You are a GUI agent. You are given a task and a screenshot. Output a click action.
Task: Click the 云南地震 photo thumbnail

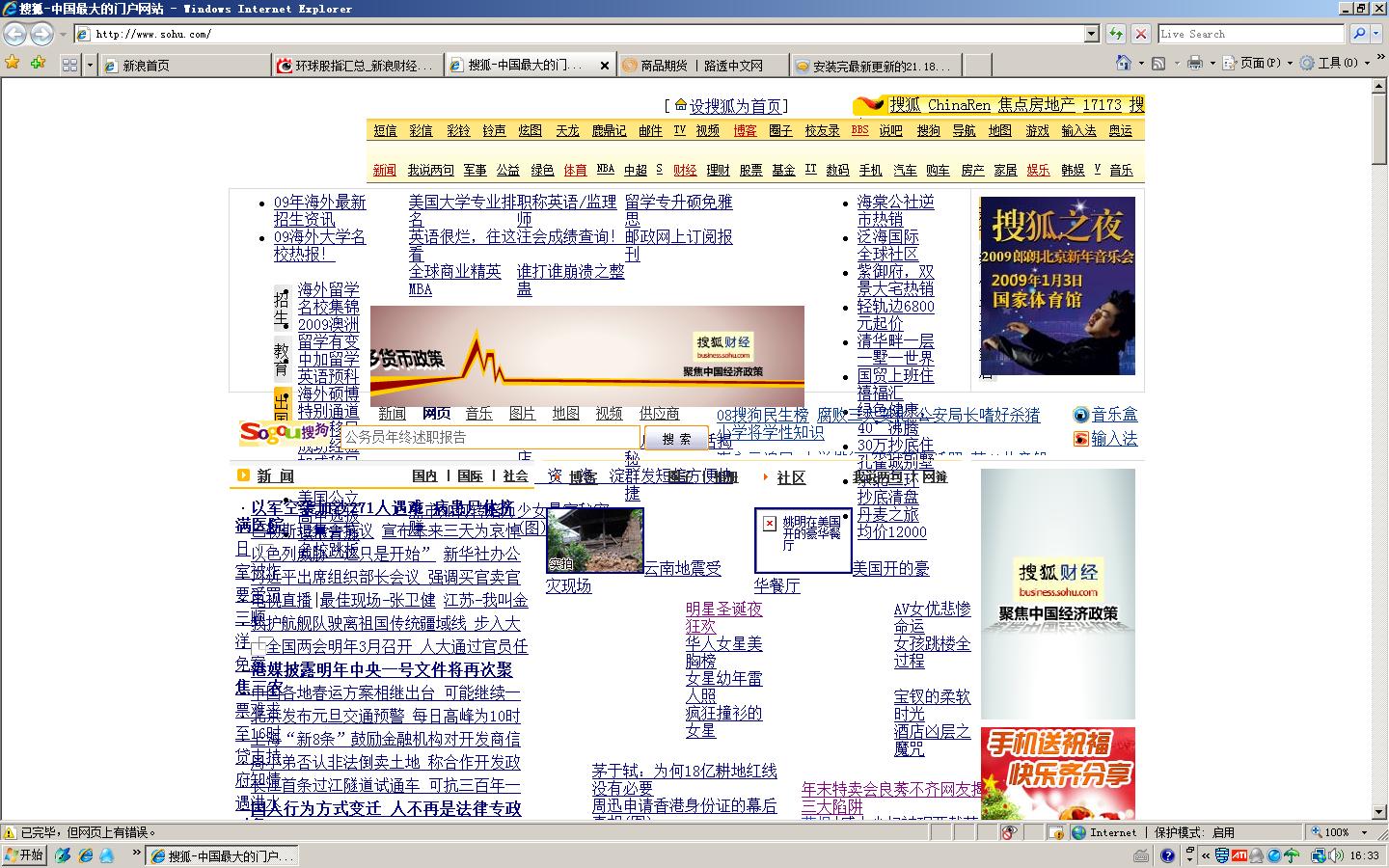coord(594,540)
